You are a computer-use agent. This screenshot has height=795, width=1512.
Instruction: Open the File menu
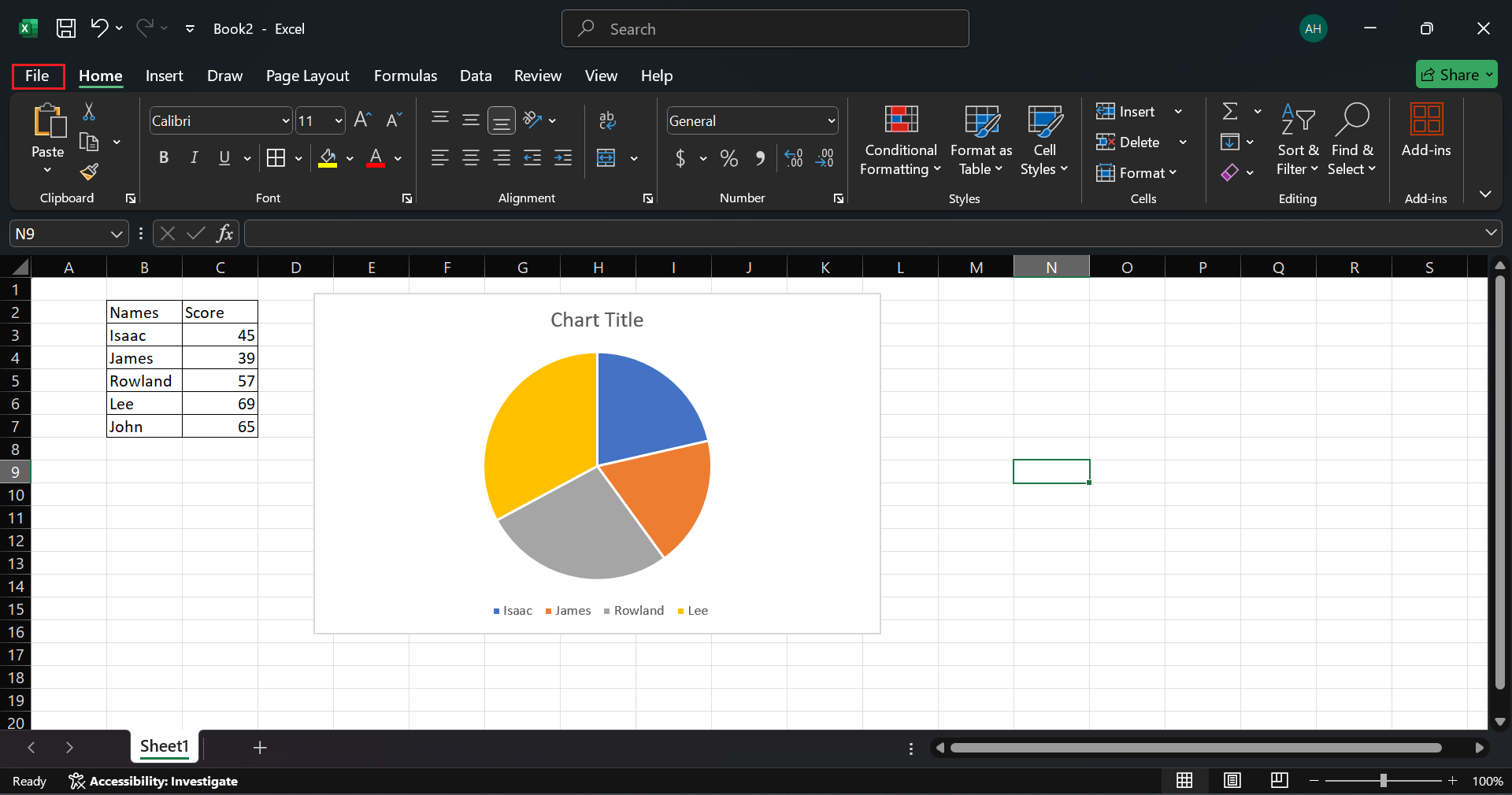[x=37, y=76]
